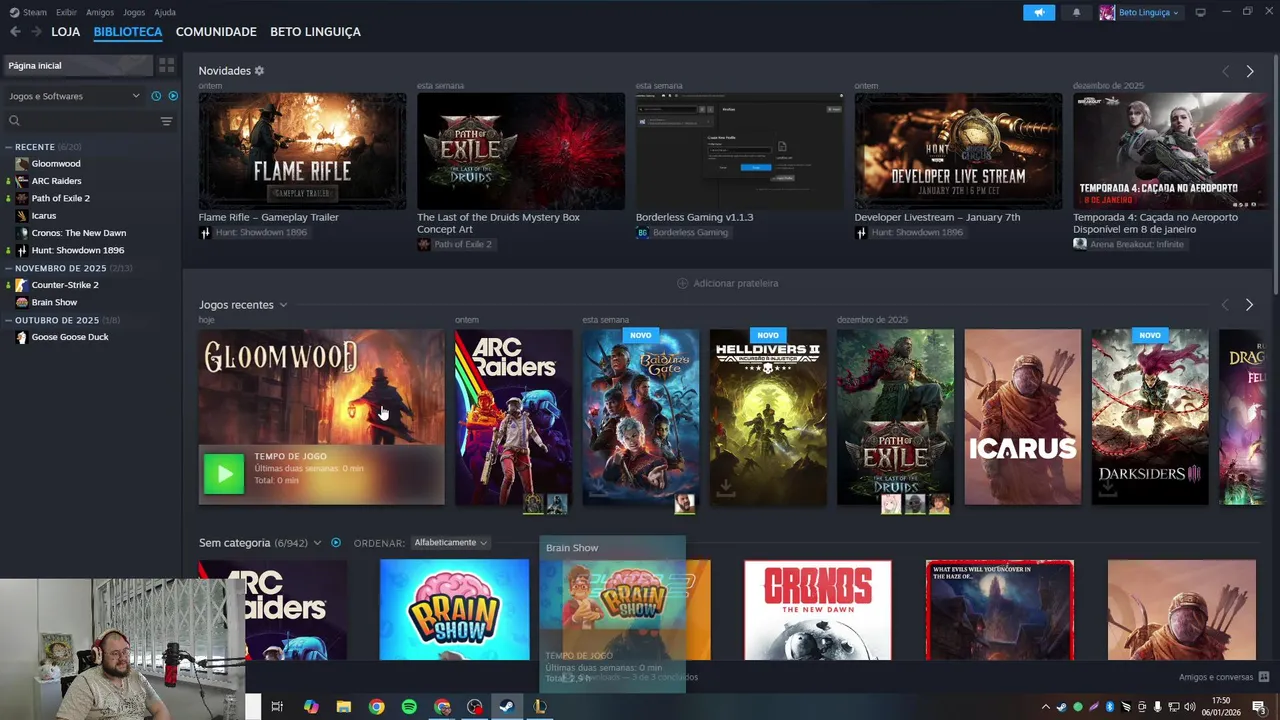Image resolution: width=1280 pixels, height=720 pixels.
Task: Open the Alfabeticamente sort dropdown
Action: coord(450,543)
